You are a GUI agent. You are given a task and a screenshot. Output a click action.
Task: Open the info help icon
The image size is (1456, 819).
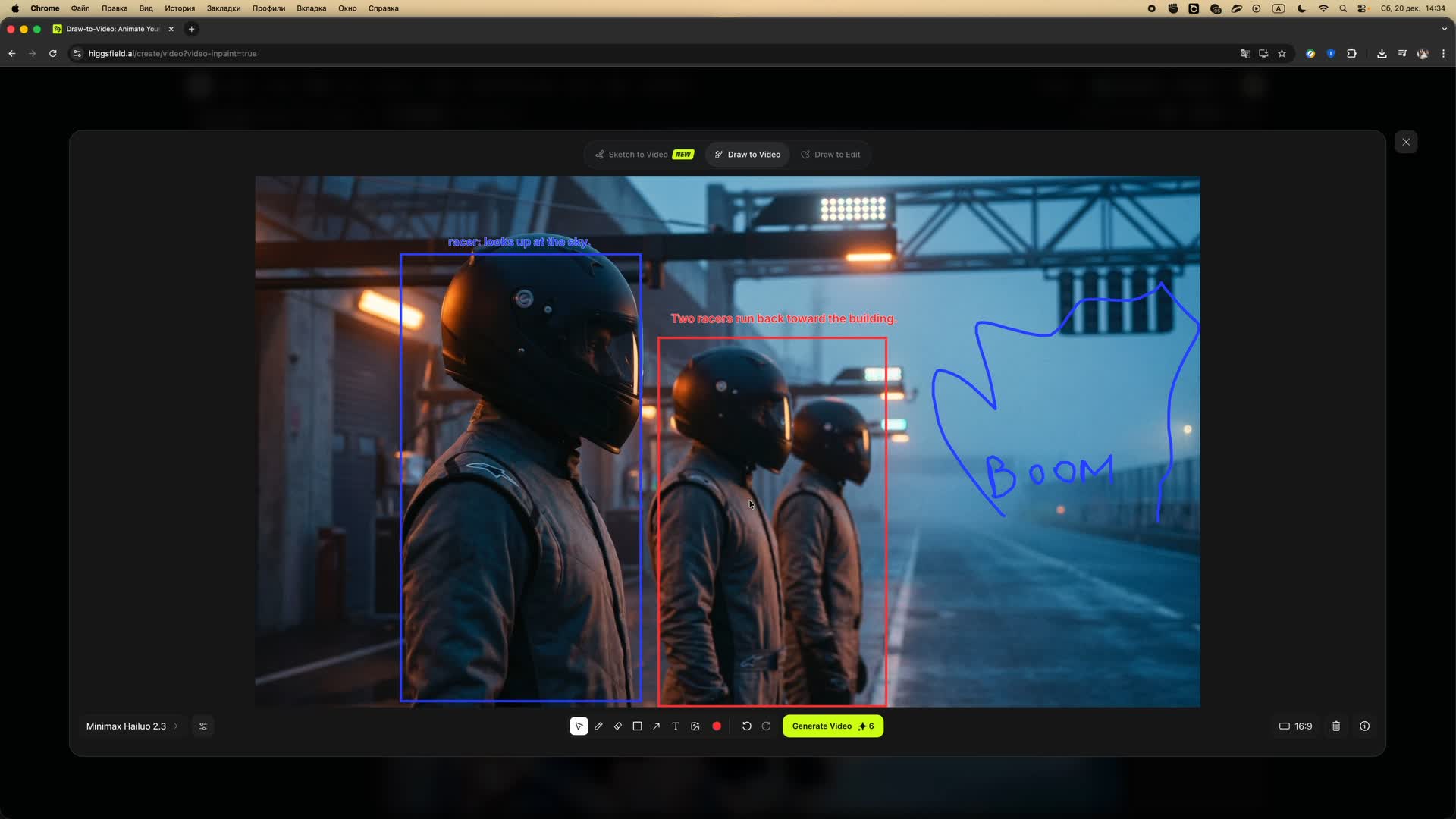[1364, 726]
